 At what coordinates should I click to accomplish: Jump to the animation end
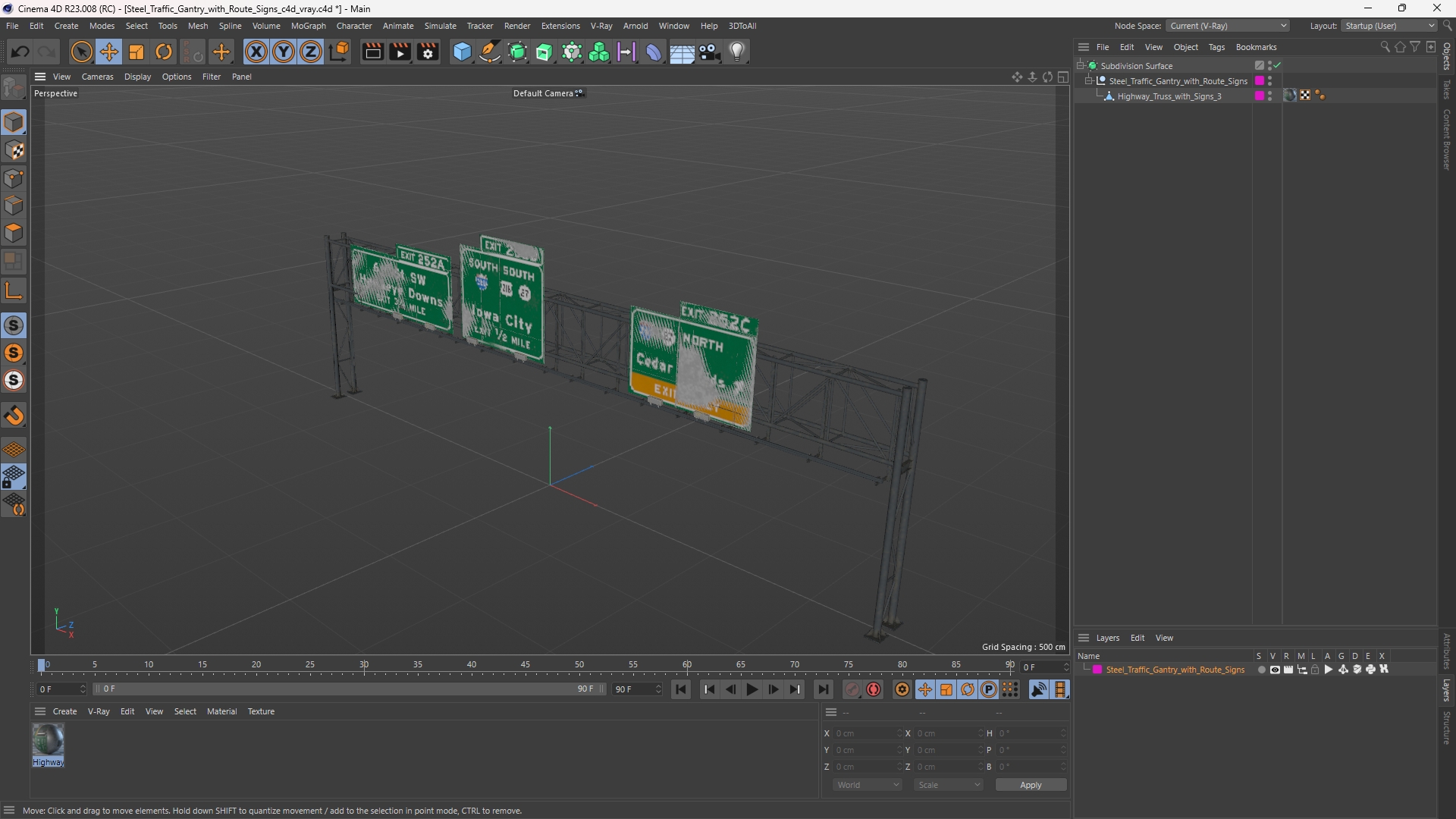(823, 689)
